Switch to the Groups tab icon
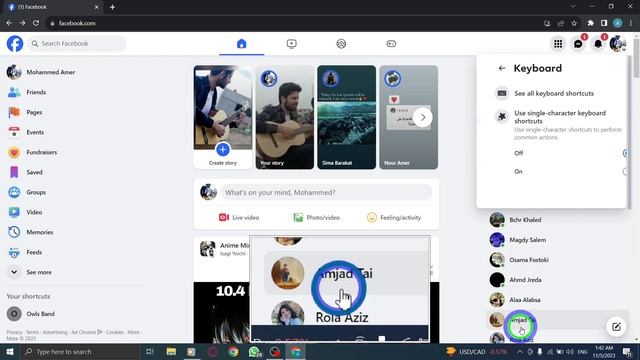 (341, 44)
